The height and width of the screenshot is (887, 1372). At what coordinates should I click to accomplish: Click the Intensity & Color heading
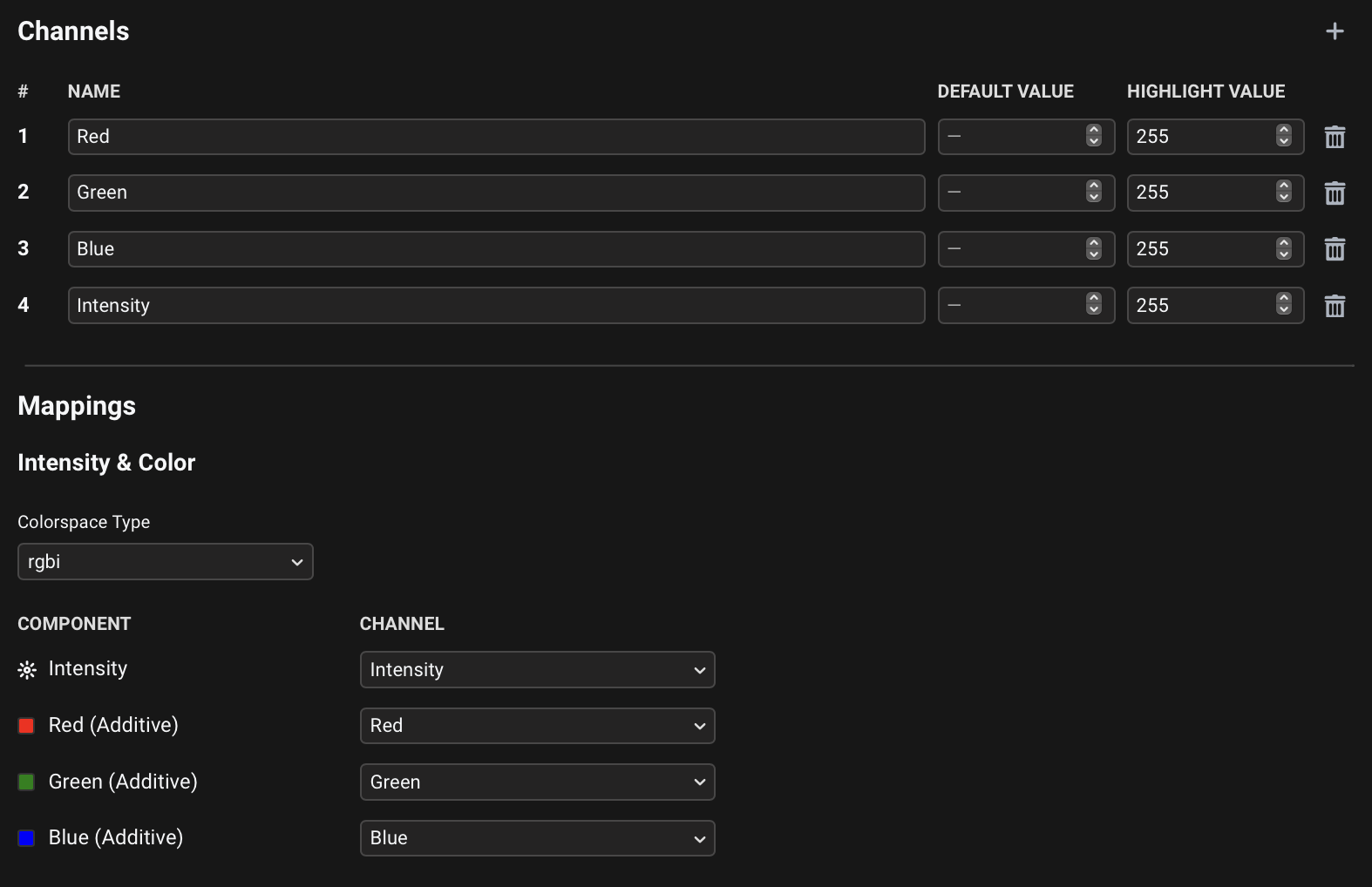tap(106, 463)
